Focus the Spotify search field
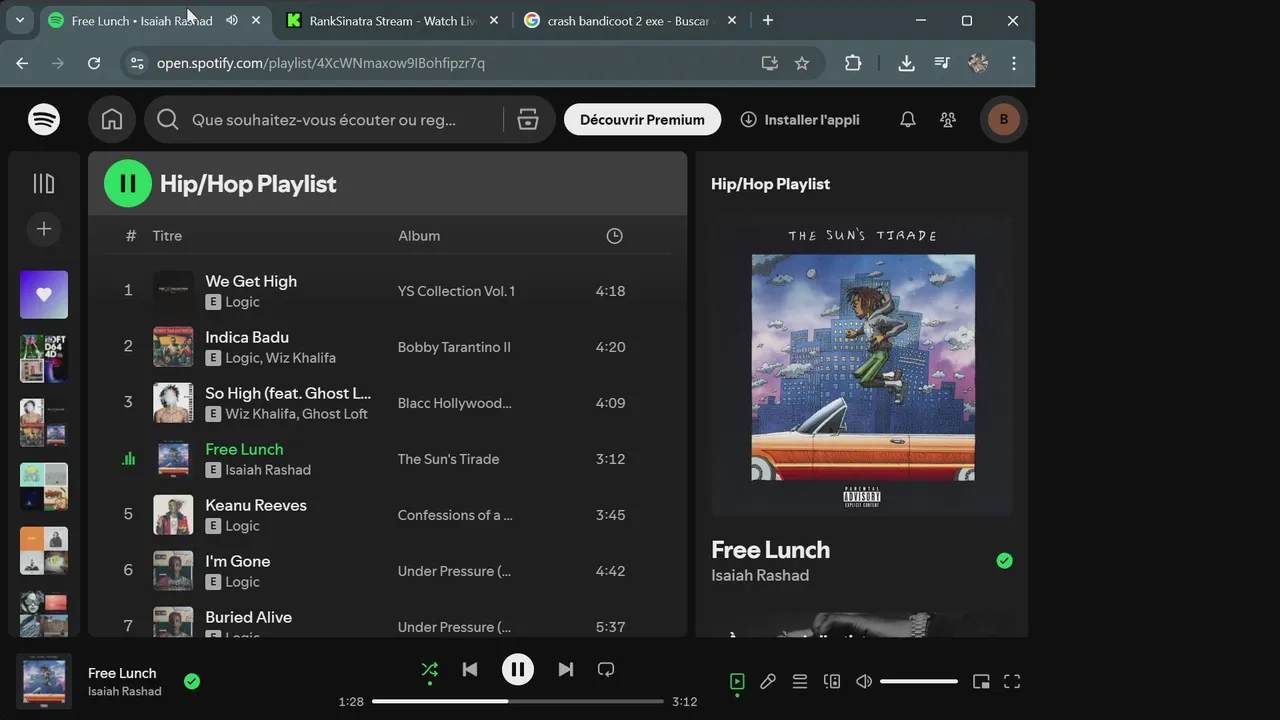 [324, 120]
